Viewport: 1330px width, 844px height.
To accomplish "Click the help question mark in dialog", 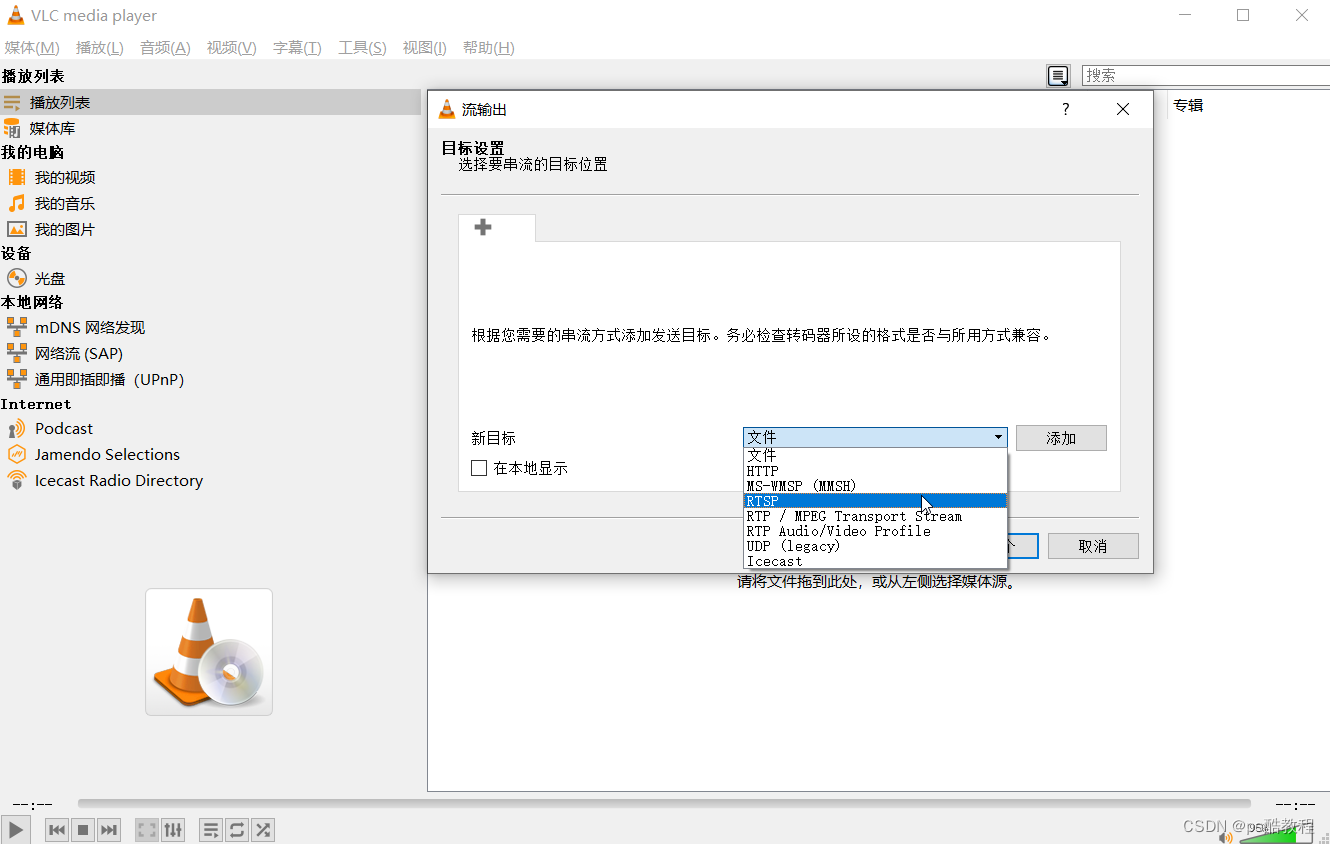I will (x=1066, y=109).
